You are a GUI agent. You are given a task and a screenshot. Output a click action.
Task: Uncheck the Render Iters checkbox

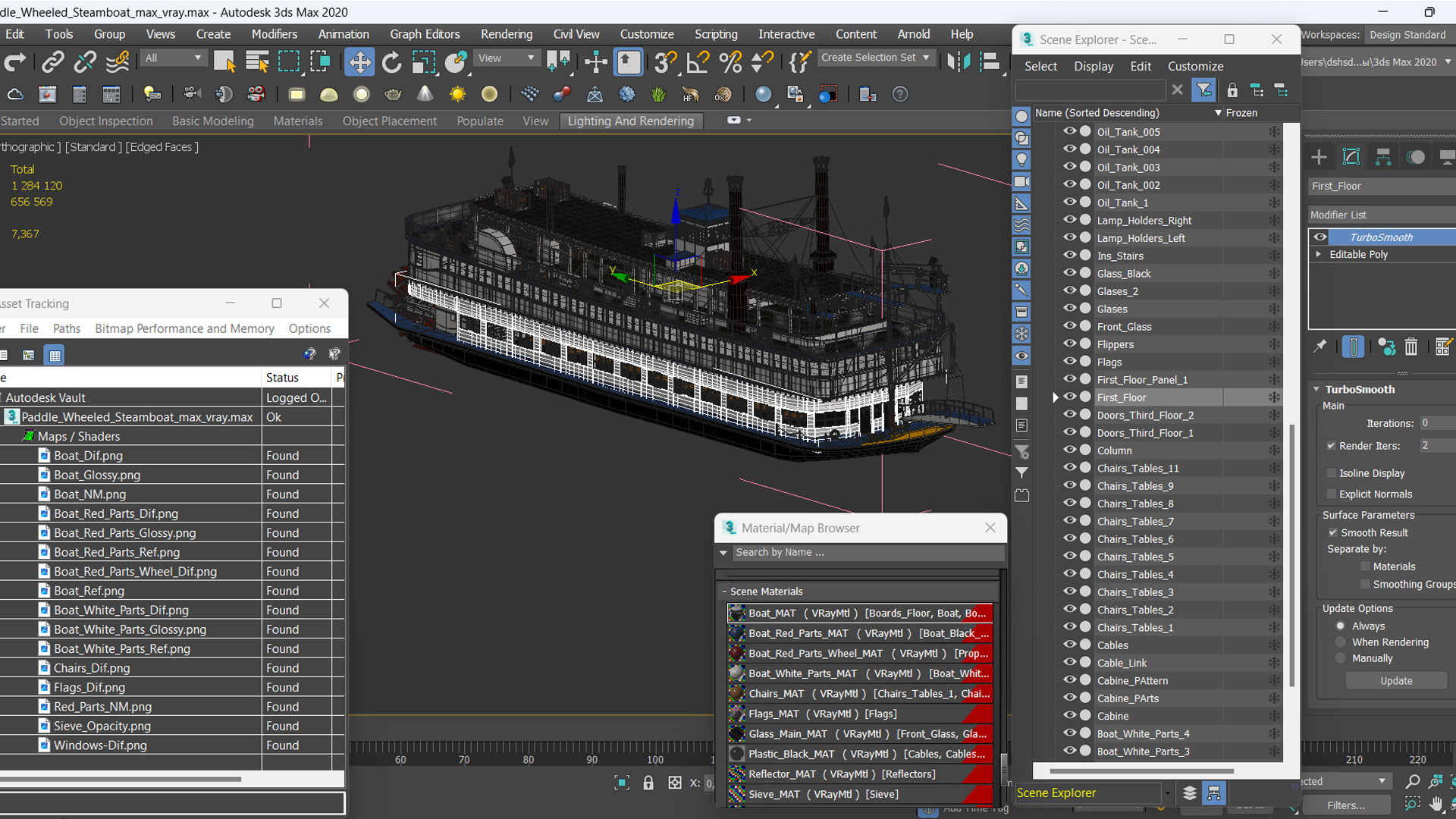pos(1331,446)
